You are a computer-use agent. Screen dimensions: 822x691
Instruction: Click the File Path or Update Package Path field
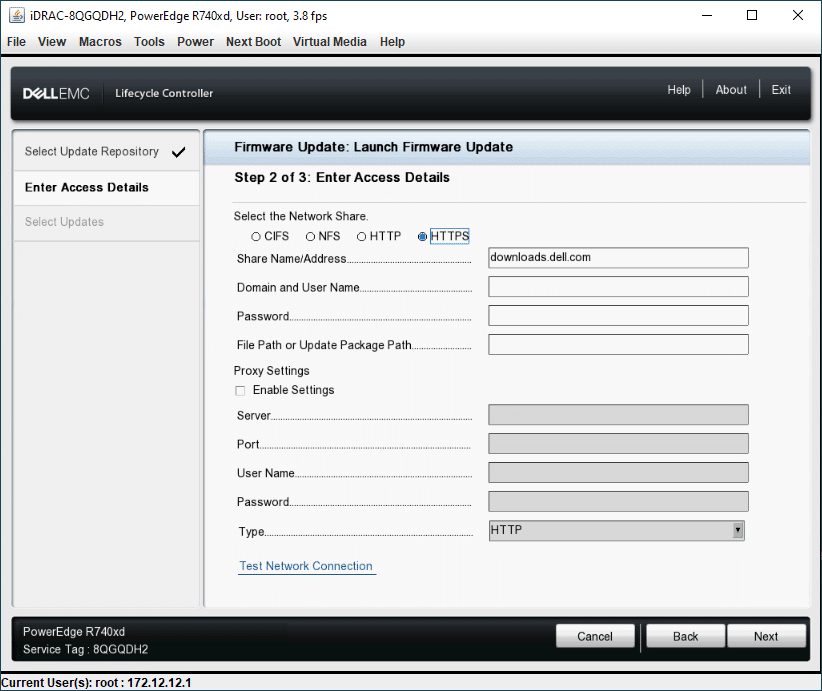click(618, 344)
